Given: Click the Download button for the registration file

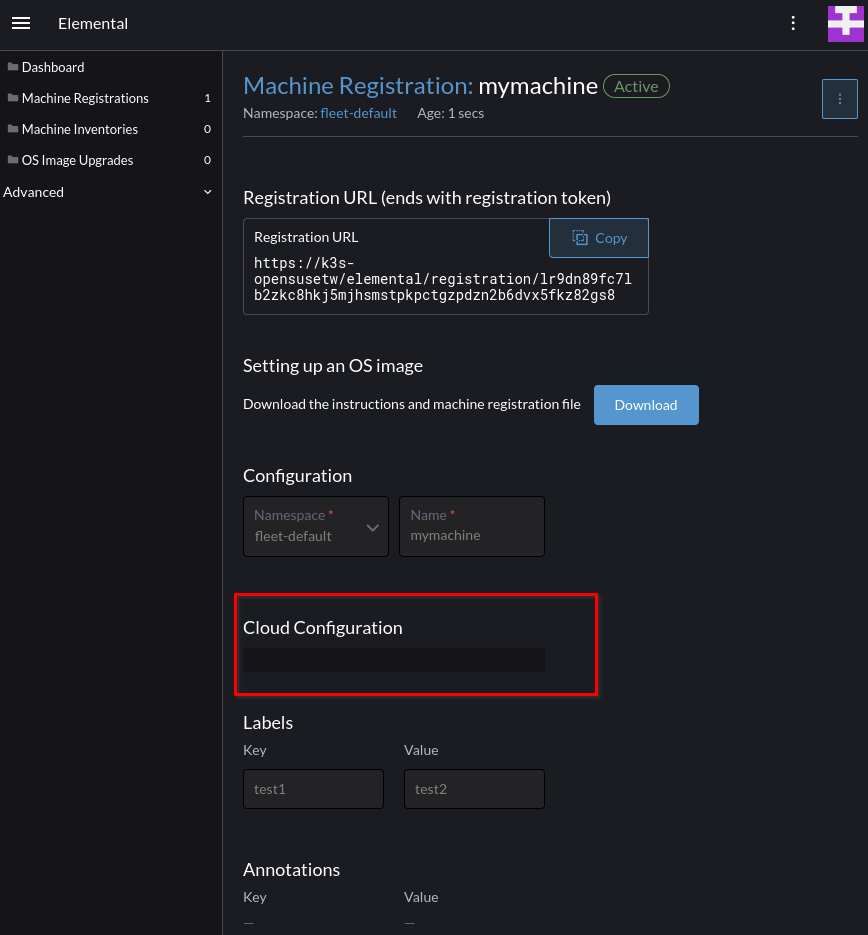Looking at the screenshot, I should coord(646,405).
